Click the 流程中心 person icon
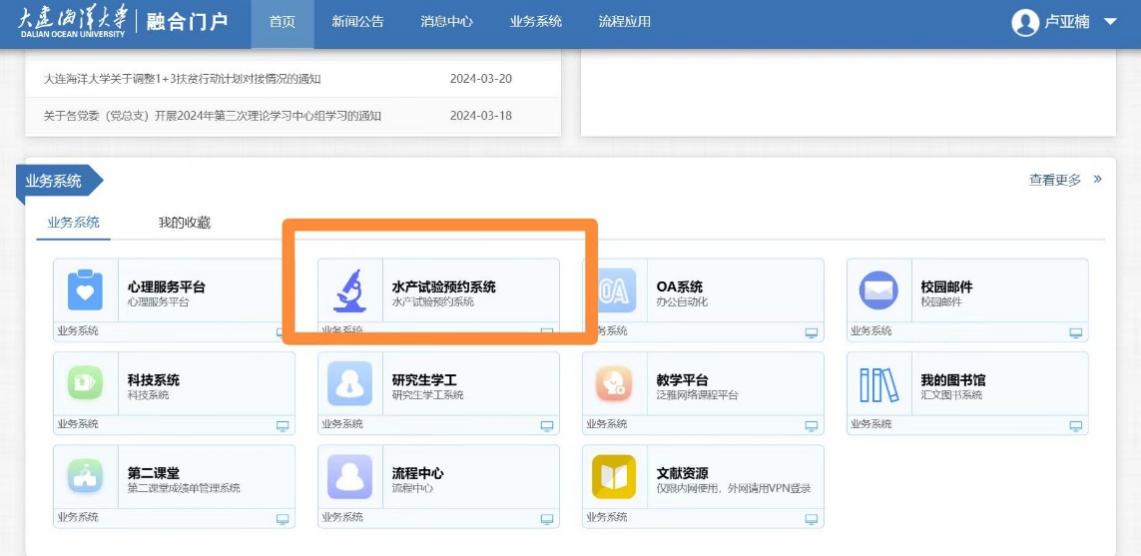This screenshot has height=556, width=1141. (x=349, y=477)
